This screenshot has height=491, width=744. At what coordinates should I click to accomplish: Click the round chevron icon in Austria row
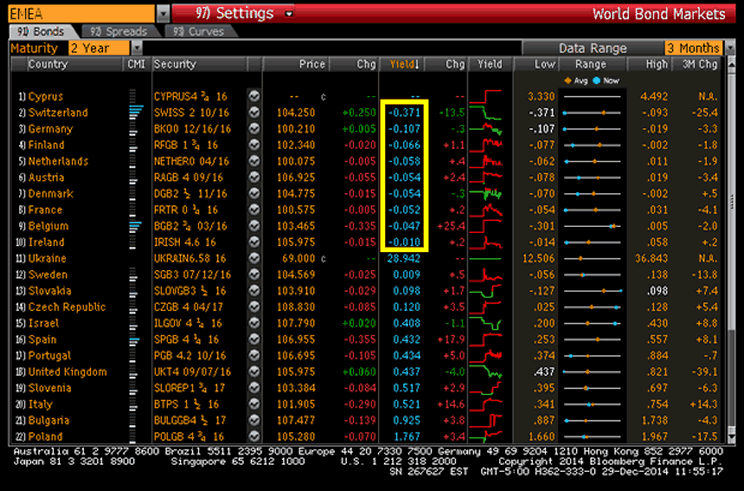click(x=254, y=177)
